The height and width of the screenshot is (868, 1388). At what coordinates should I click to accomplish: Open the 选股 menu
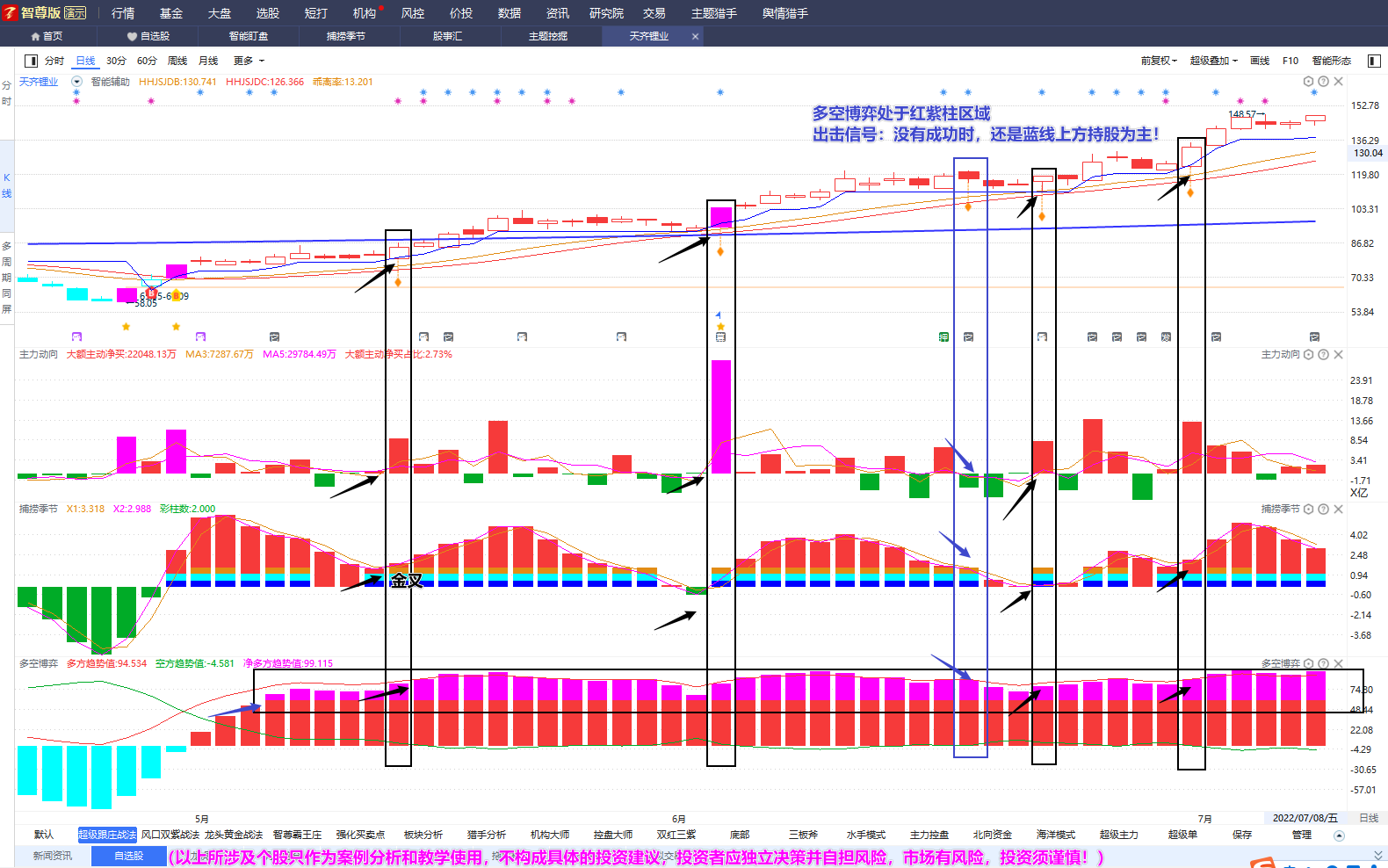click(268, 13)
